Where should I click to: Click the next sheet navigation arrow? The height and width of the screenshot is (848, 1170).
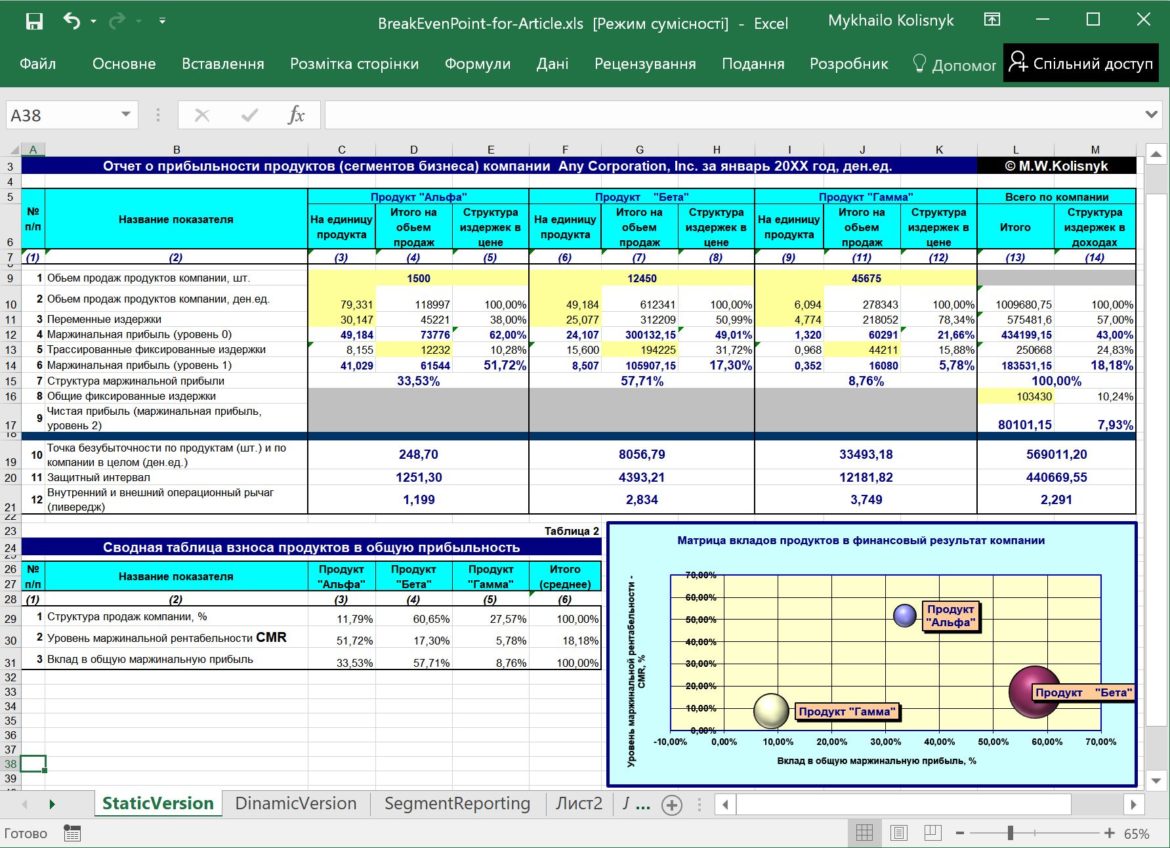[x=51, y=805]
